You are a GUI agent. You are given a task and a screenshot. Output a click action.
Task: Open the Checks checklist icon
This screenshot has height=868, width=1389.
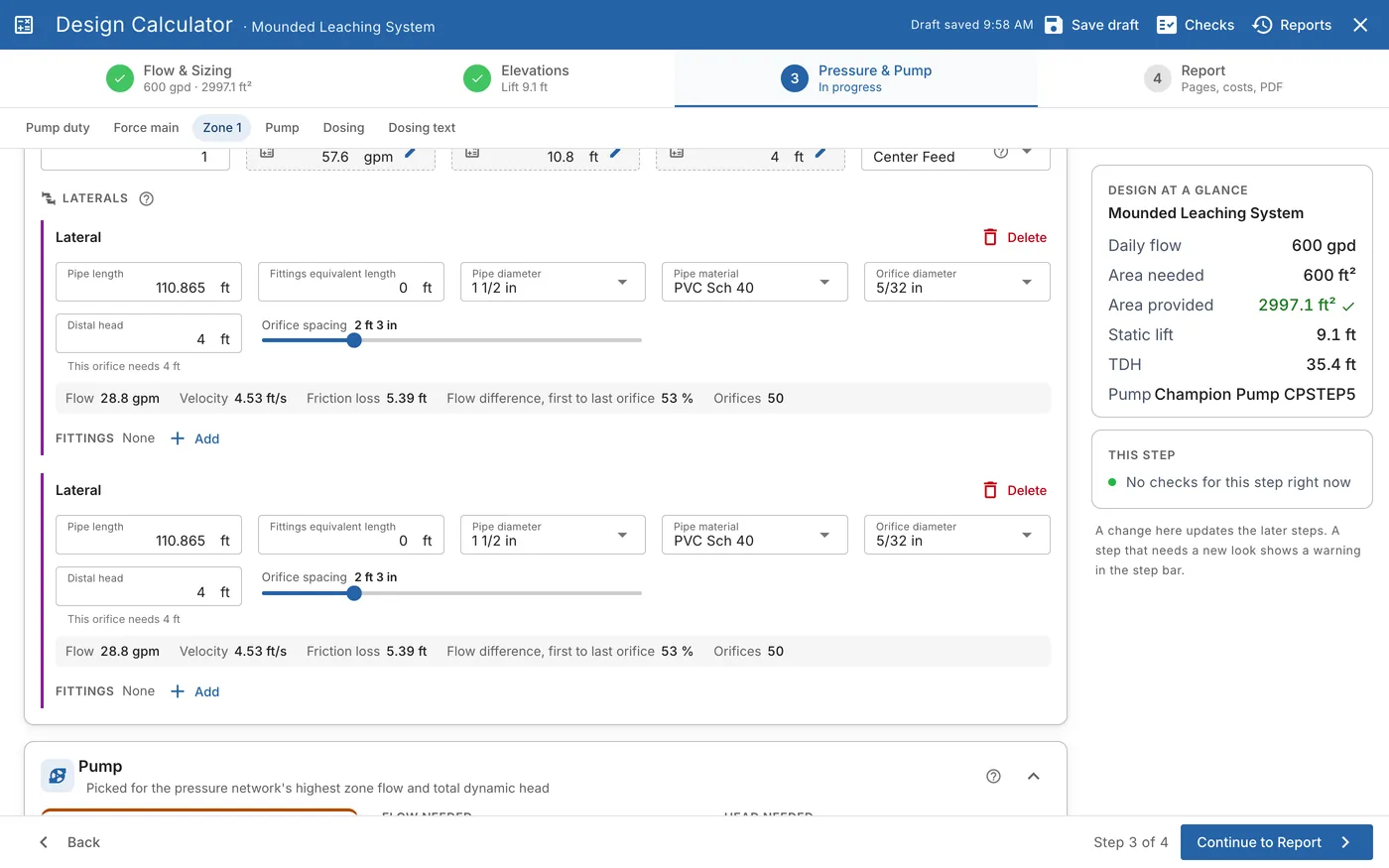tap(1167, 25)
